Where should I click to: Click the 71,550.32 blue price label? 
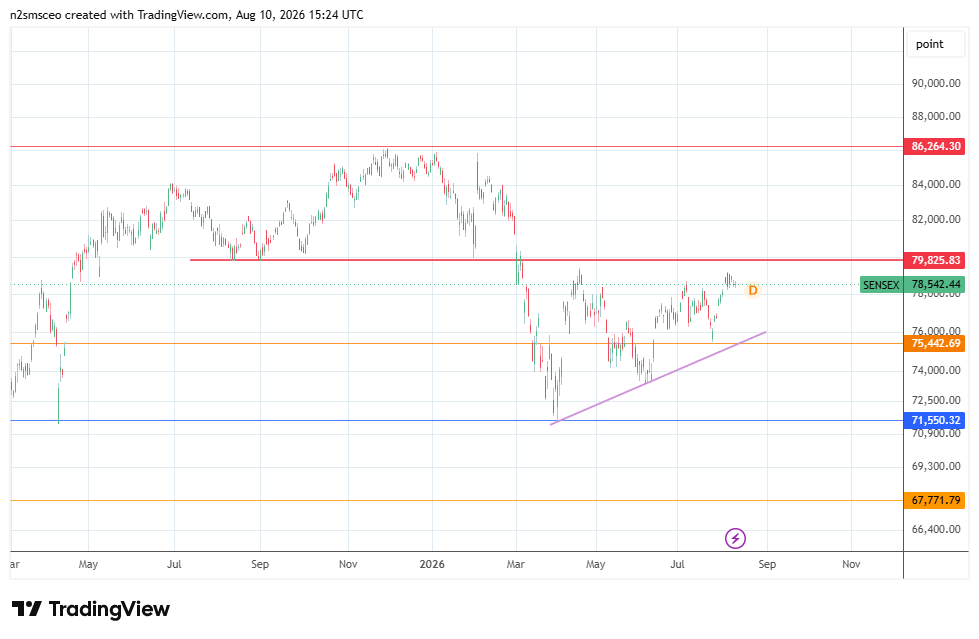coord(935,420)
